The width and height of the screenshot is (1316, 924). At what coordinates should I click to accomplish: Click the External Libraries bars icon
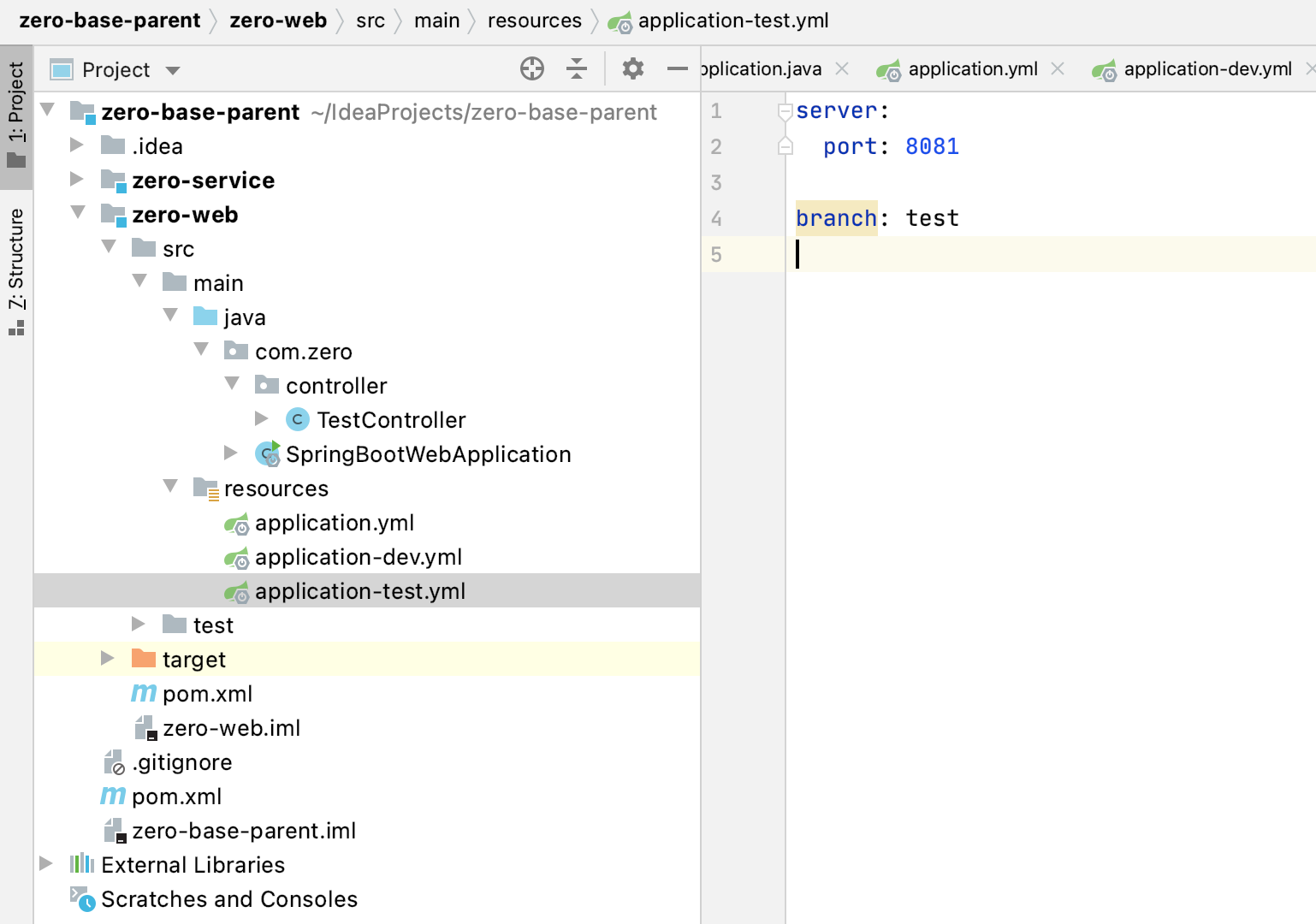click(x=82, y=863)
